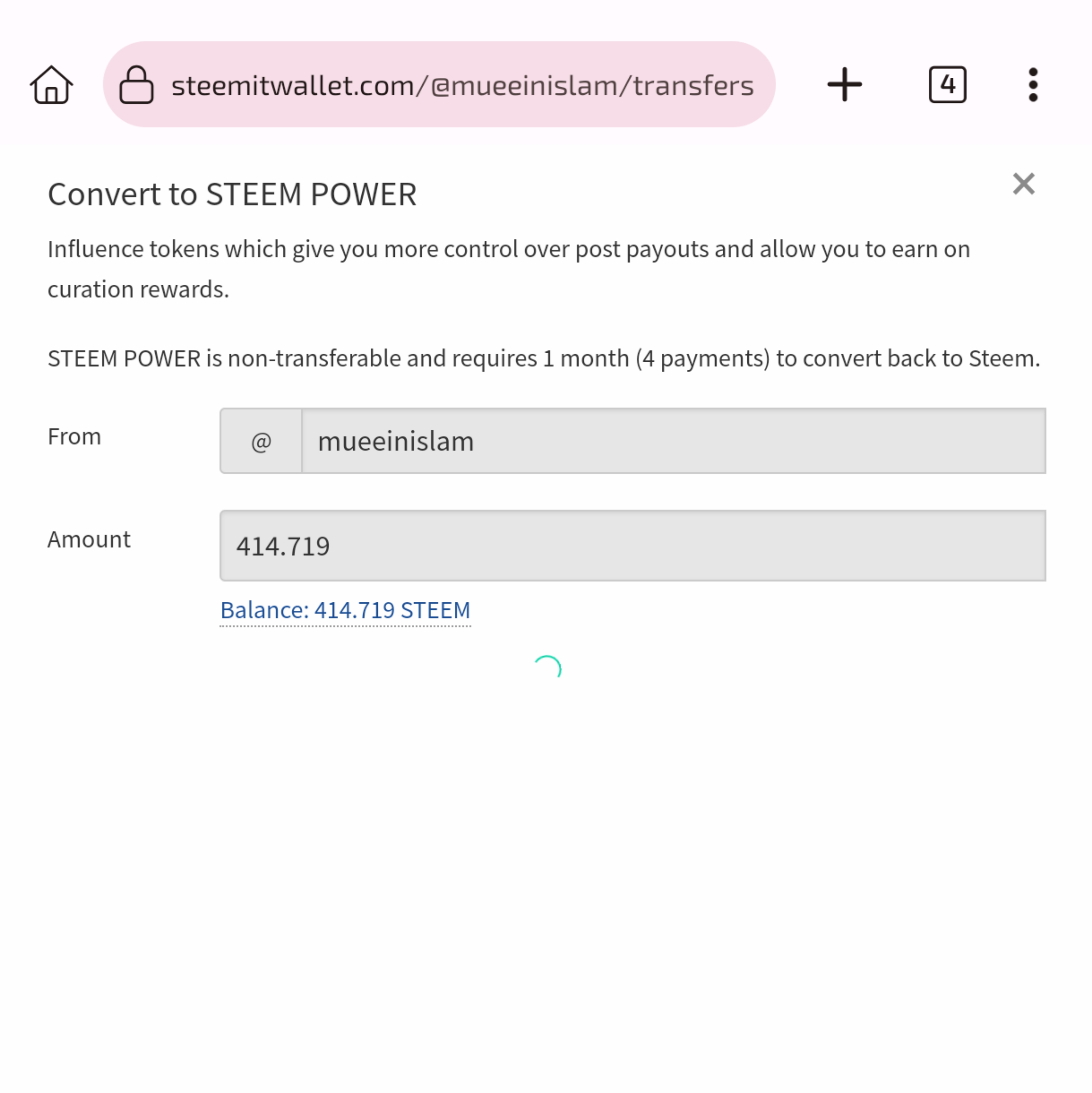Close the Convert to STEEM POWER dialog
1092x1093 pixels.
(1024, 184)
